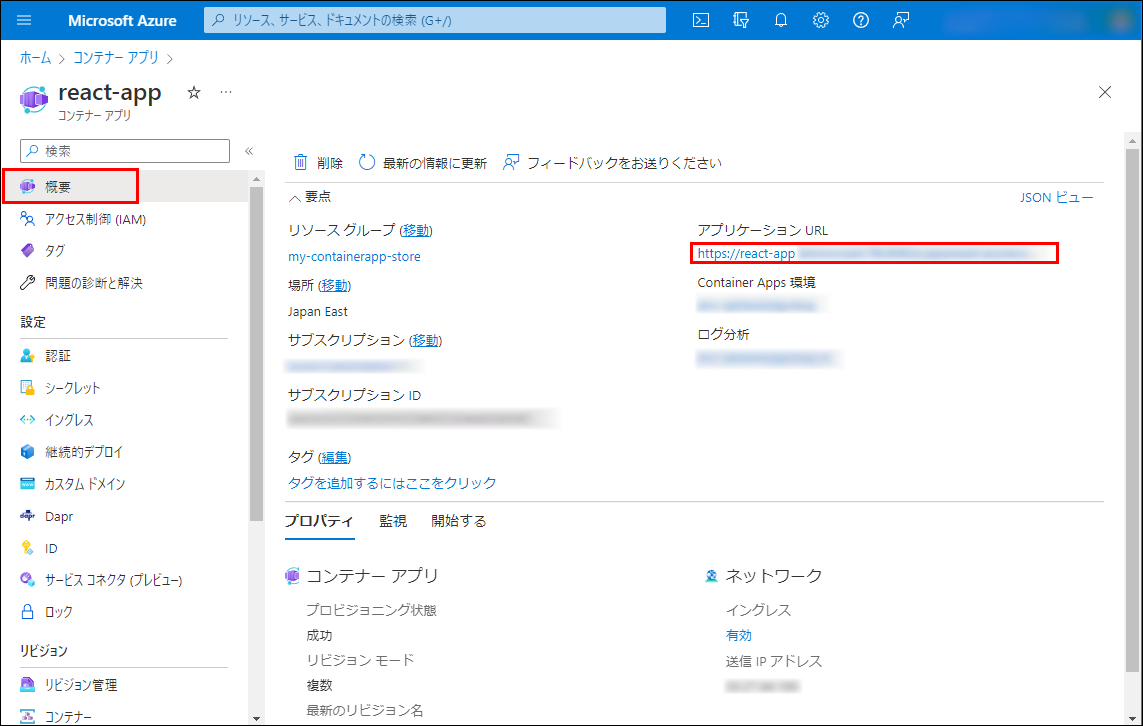Launch Cloud Shell from the top bar
1143x726 pixels.
(701, 20)
